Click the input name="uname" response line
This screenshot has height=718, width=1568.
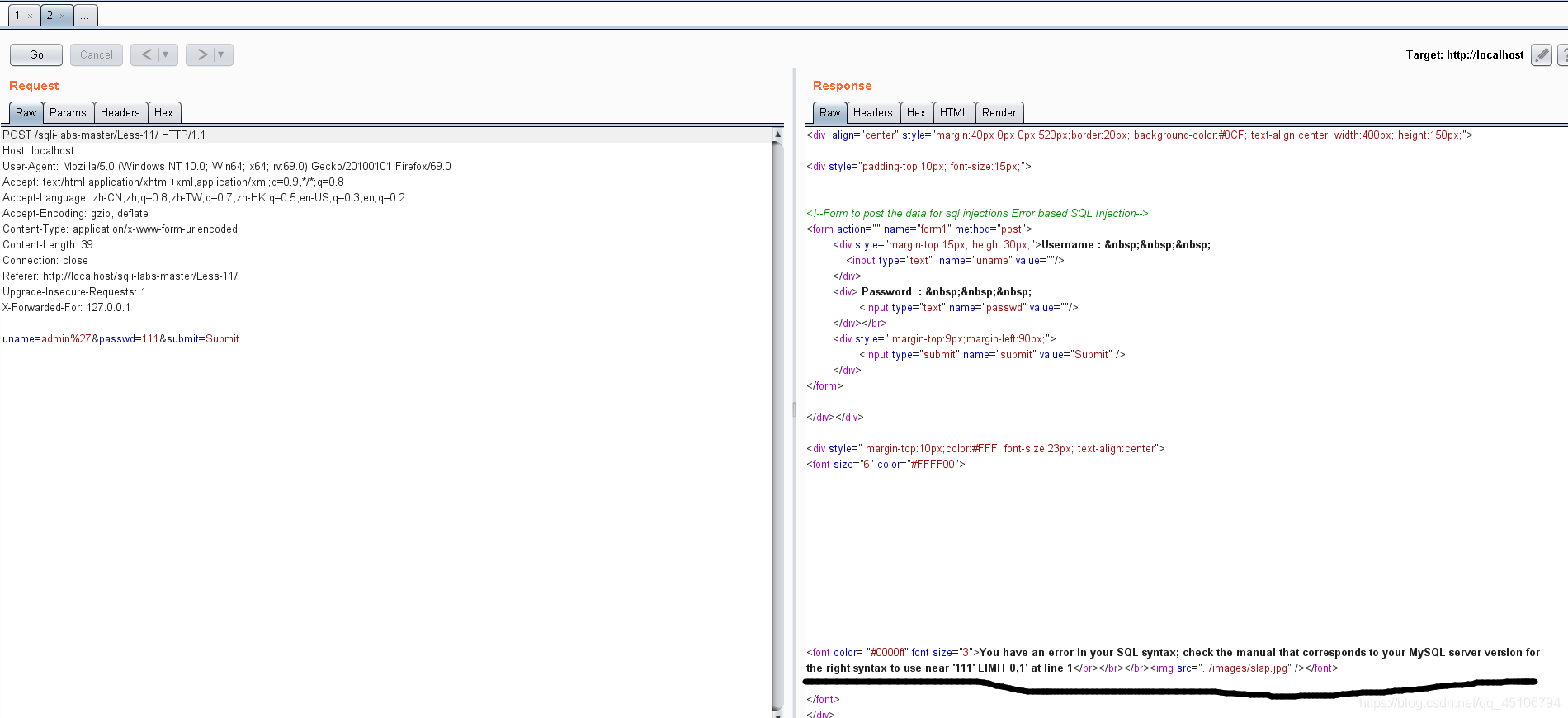click(955, 260)
